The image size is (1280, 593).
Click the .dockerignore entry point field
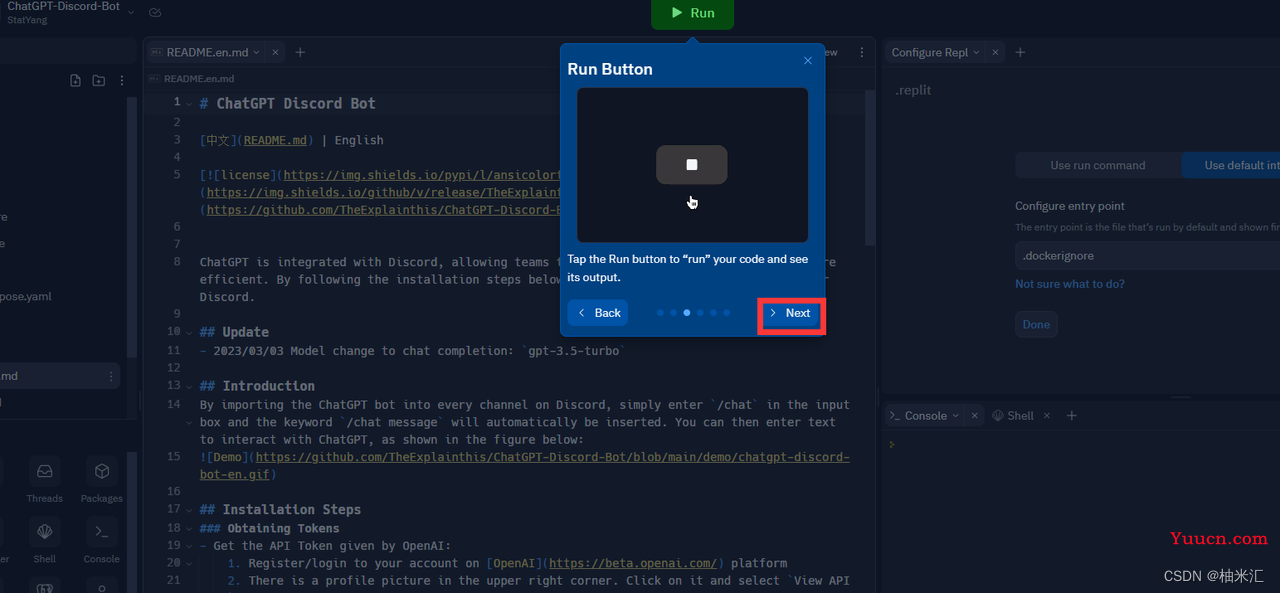1147,256
